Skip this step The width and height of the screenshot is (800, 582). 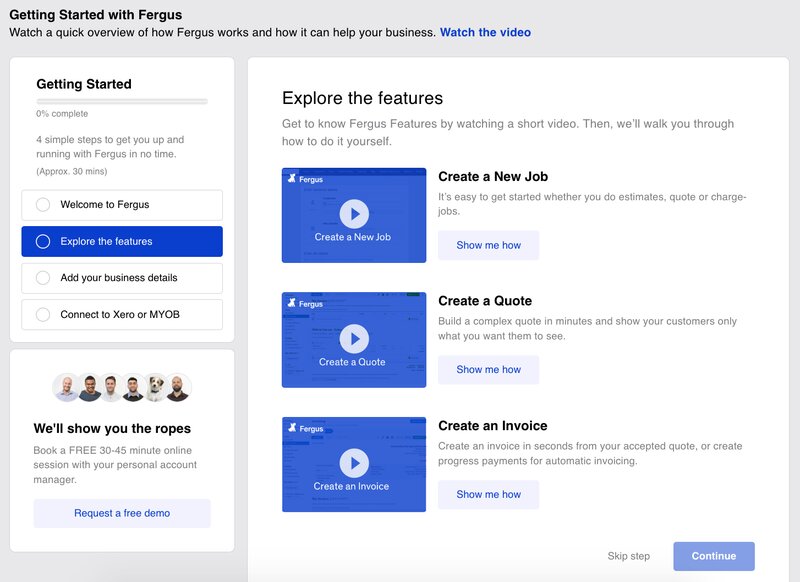(x=629, y=556)
